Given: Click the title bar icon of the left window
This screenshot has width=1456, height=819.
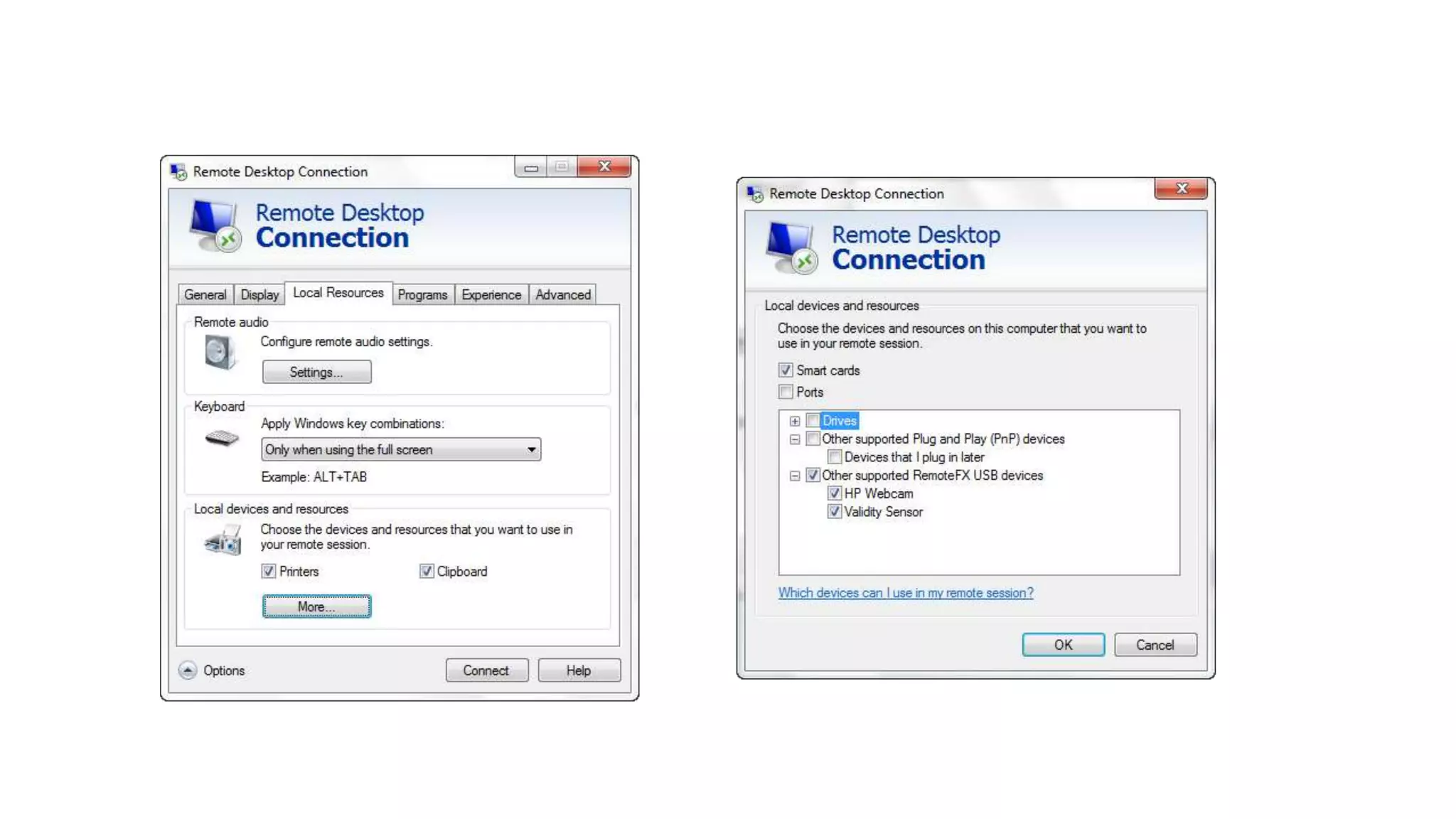Looking at the screenshot, I should [x=178, y=171].
